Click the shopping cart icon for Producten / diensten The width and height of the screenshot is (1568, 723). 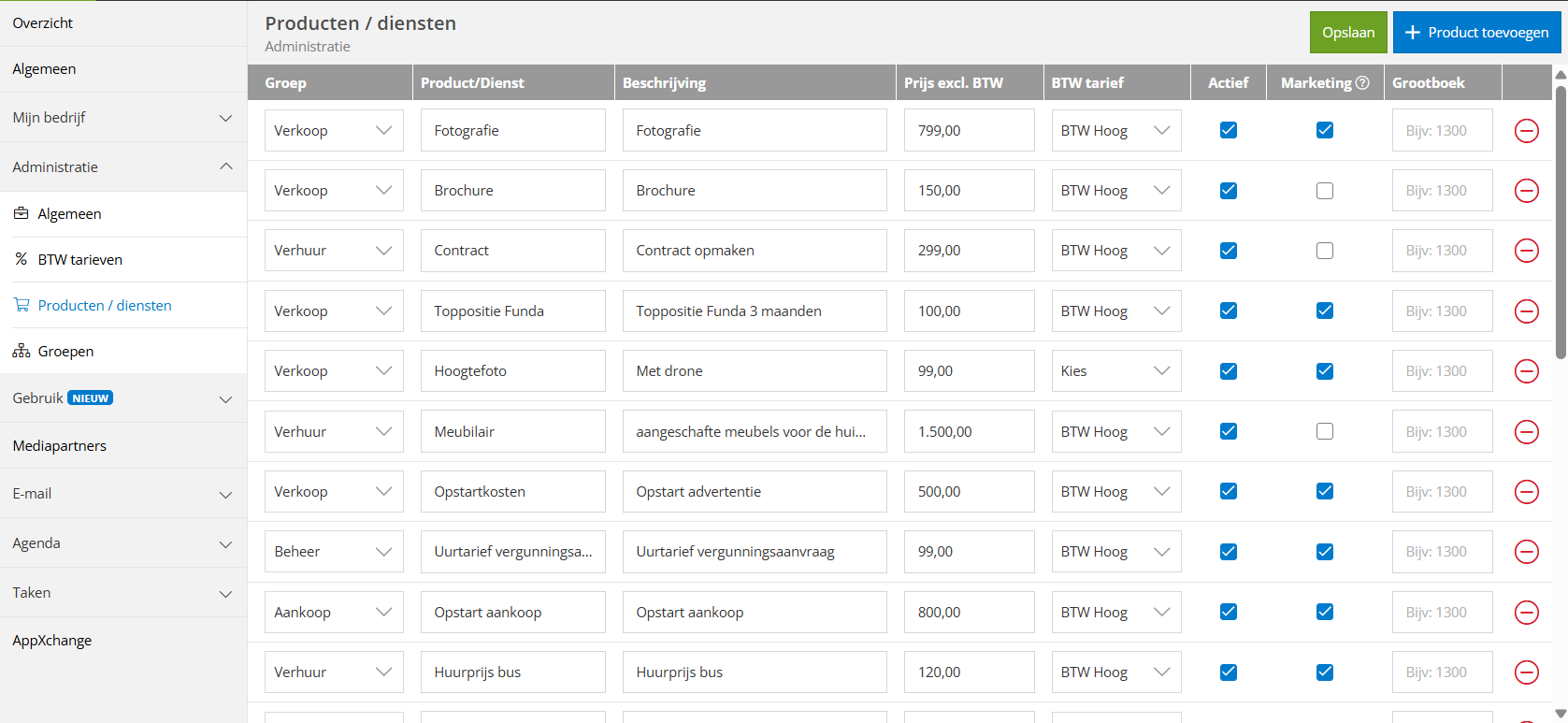coord(21,305)
